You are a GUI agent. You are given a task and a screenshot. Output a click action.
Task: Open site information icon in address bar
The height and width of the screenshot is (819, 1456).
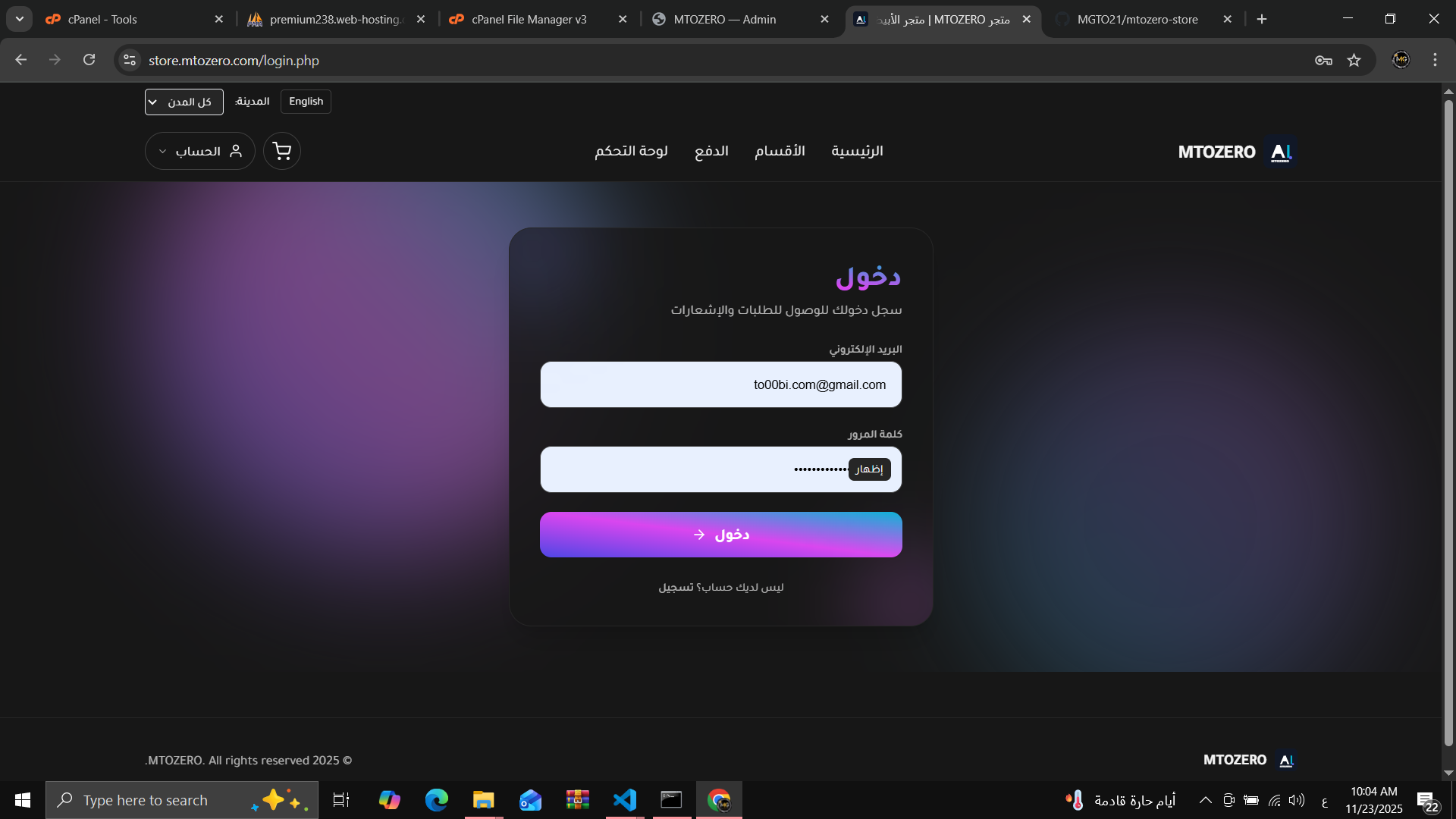pyautogui.click(x=130, y=61)
